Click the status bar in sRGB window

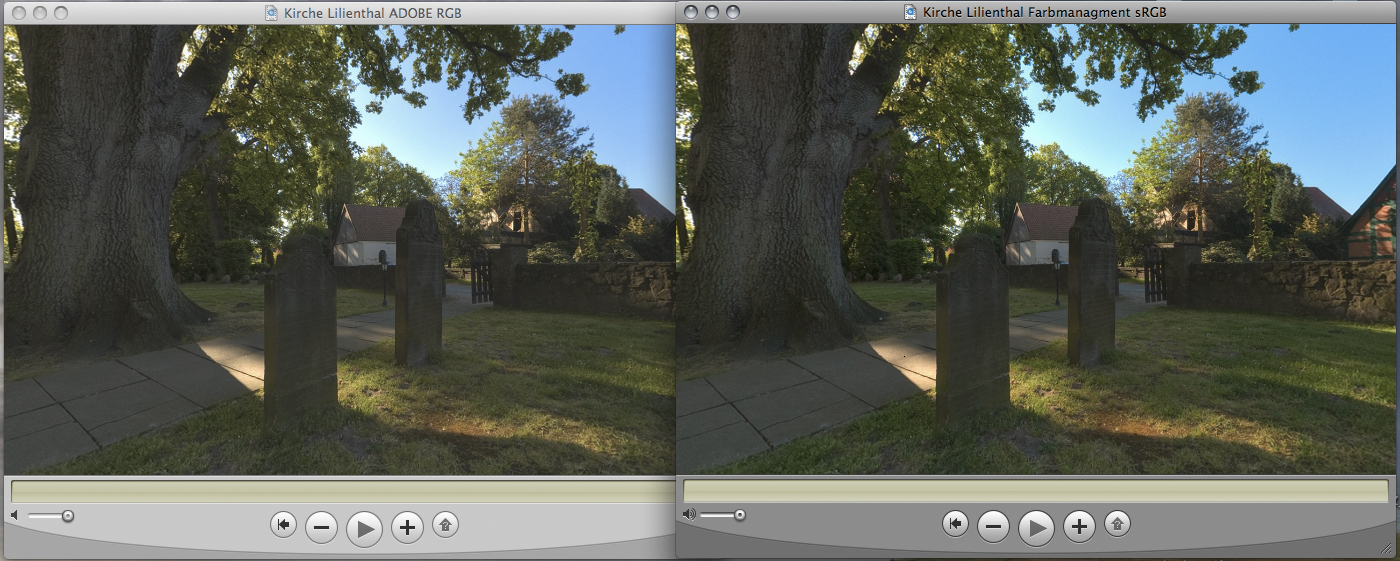[x=1035, y=491]
